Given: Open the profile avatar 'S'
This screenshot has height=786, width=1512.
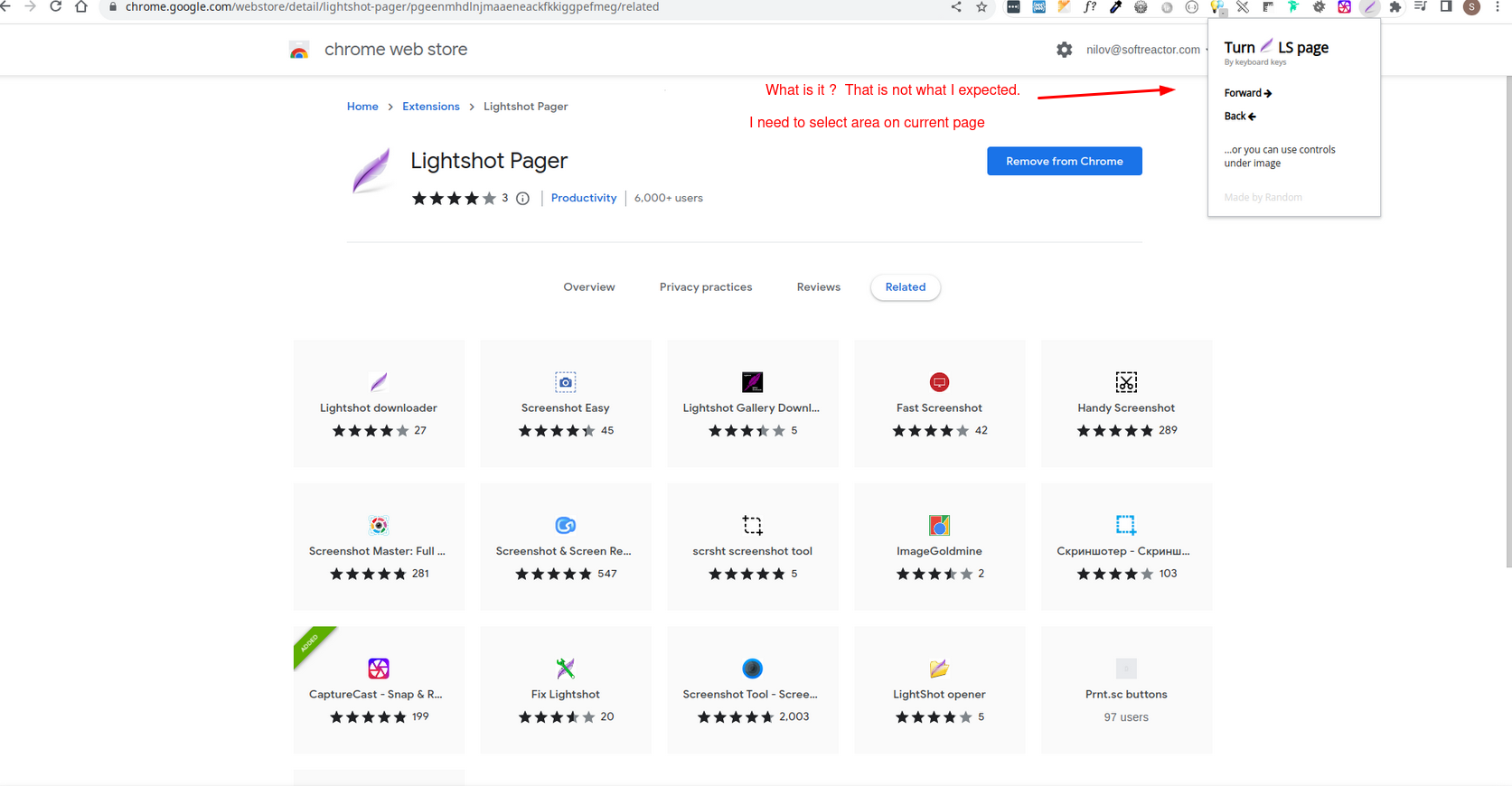Looking at the screenshot, I should tap(1472, 7).
